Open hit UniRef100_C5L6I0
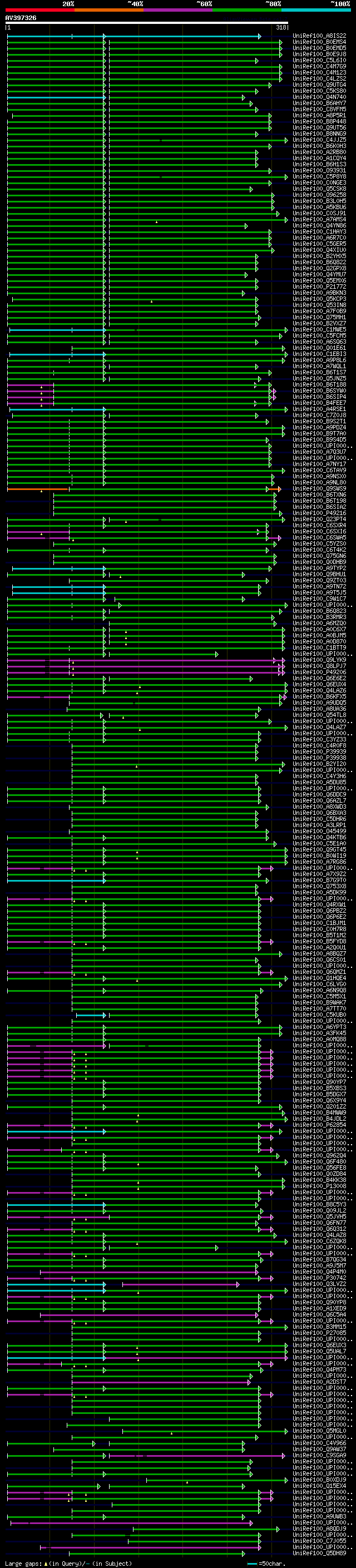This screenshot has width=356, height=1568. click(x=319, y=60)
